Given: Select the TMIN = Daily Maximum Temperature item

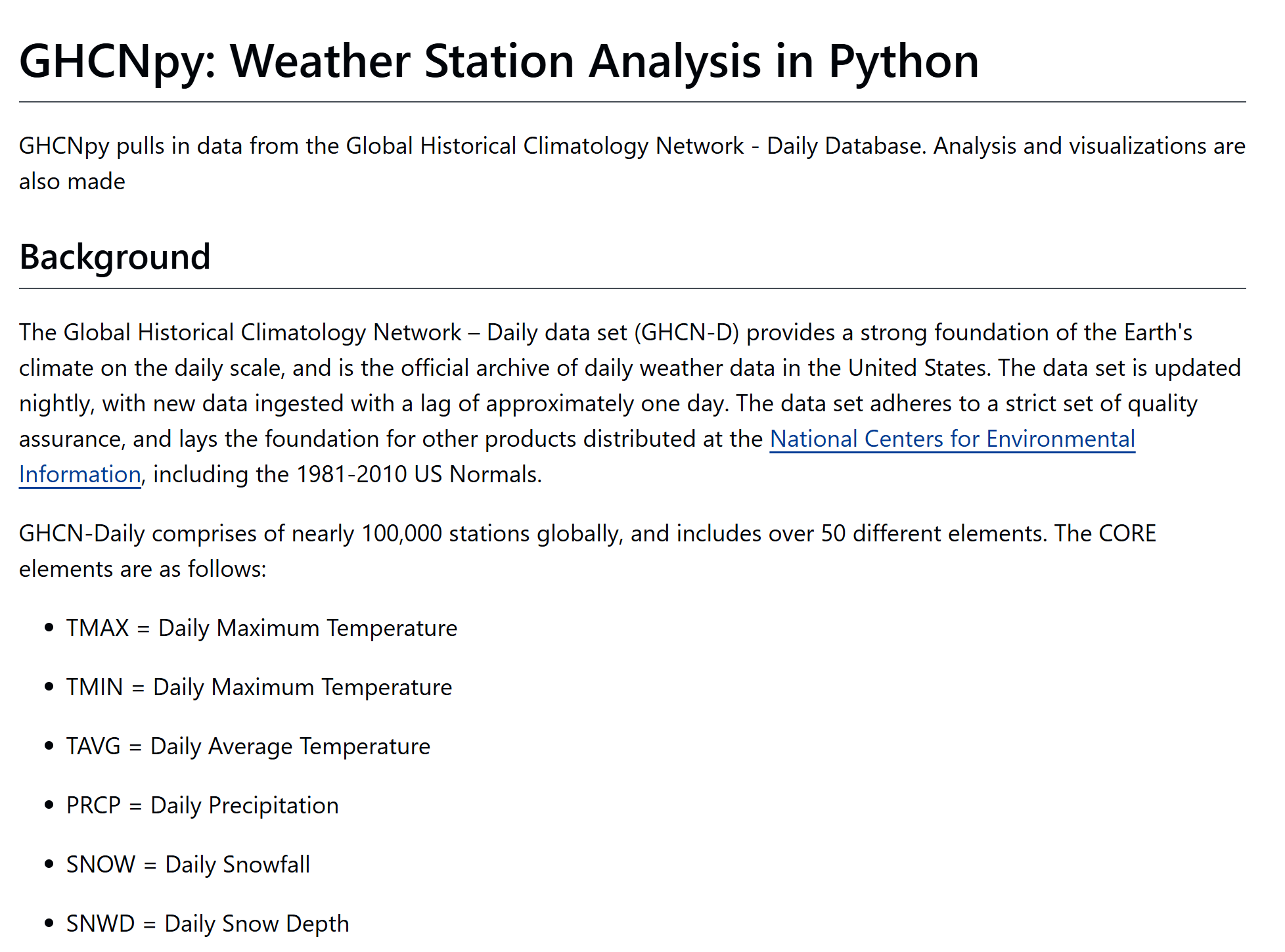Looking at the screenshot, I should tap(259, 687).
